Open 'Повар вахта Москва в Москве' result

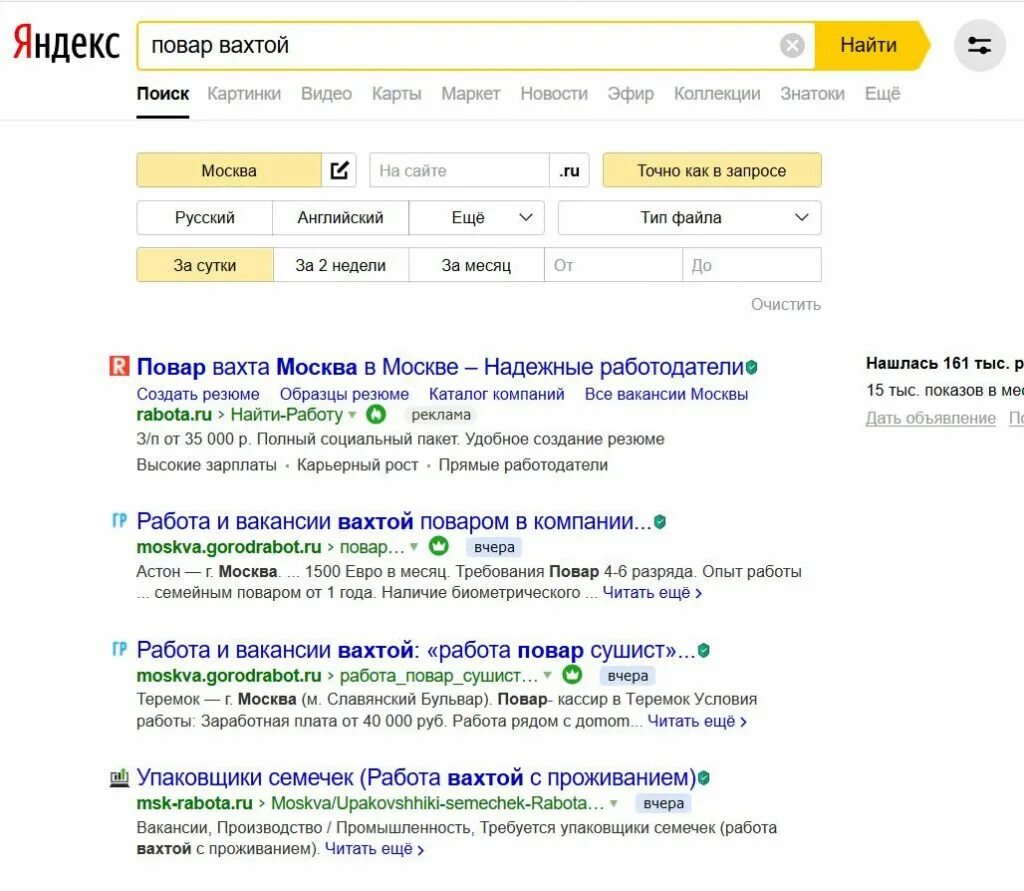point(440,366)
